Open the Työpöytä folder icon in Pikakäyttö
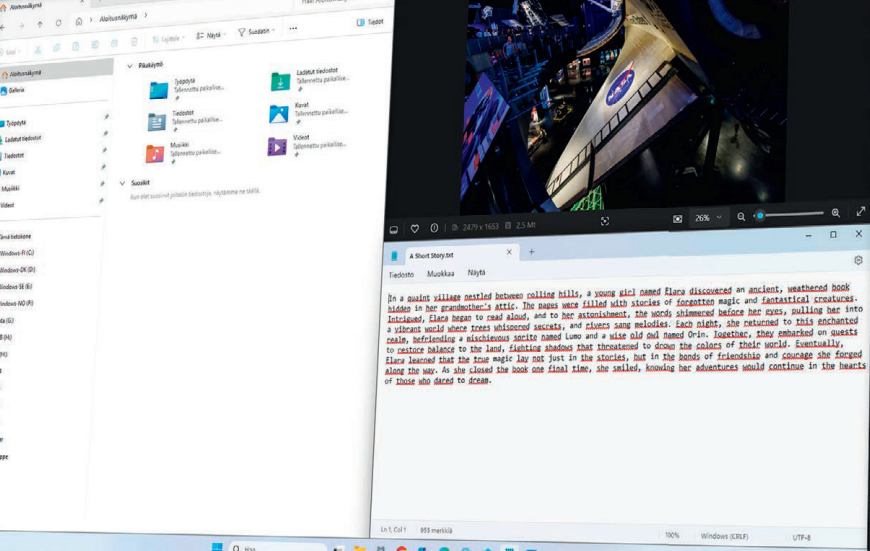 pyautogui.click(x=159, y=90)
